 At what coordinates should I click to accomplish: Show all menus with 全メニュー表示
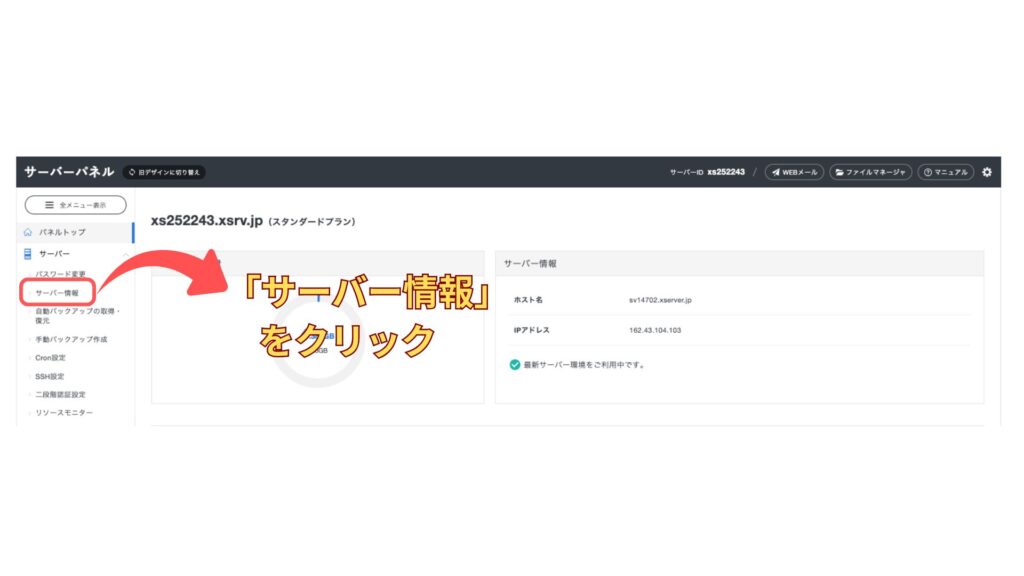[76, 205]
